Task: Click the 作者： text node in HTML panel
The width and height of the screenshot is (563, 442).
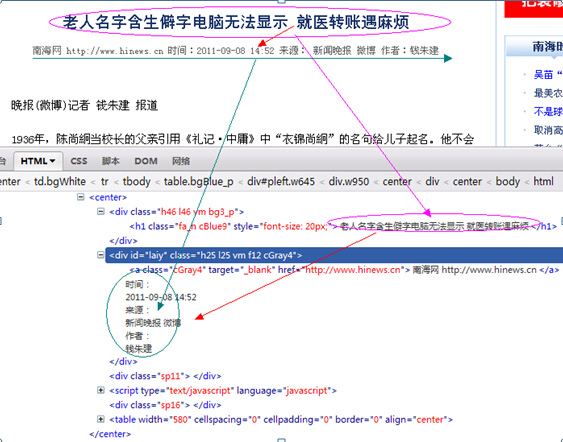Action: pos(137,336)
